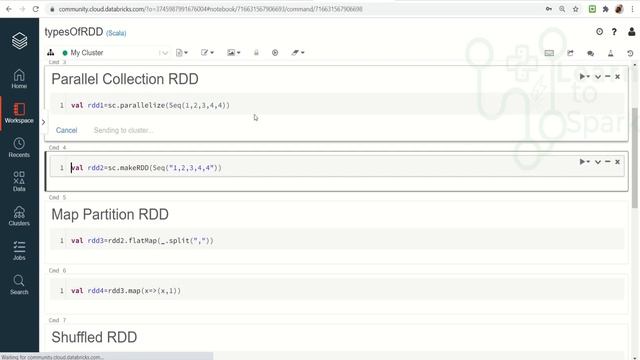Click into the rdd2 makeRDD code line
Image resolution: width=640 pixels, height=360 pixels.
[x=146, y=168]
